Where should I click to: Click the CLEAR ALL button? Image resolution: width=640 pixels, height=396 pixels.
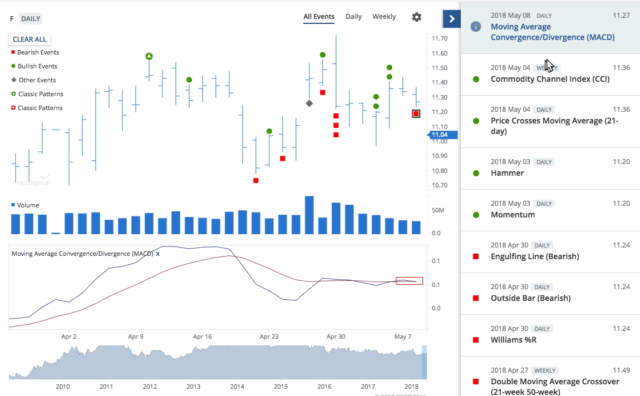(x=29, y=39)
